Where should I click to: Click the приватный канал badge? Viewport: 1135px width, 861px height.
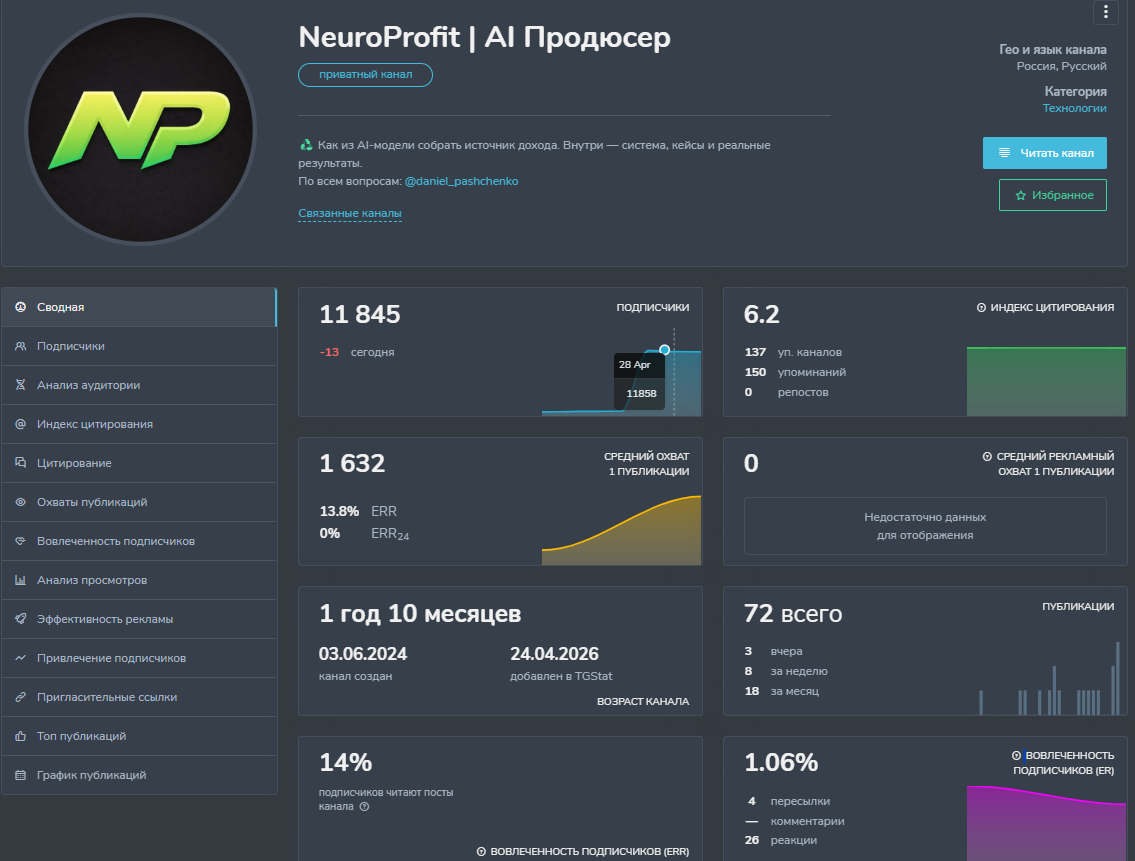[366, 75]
